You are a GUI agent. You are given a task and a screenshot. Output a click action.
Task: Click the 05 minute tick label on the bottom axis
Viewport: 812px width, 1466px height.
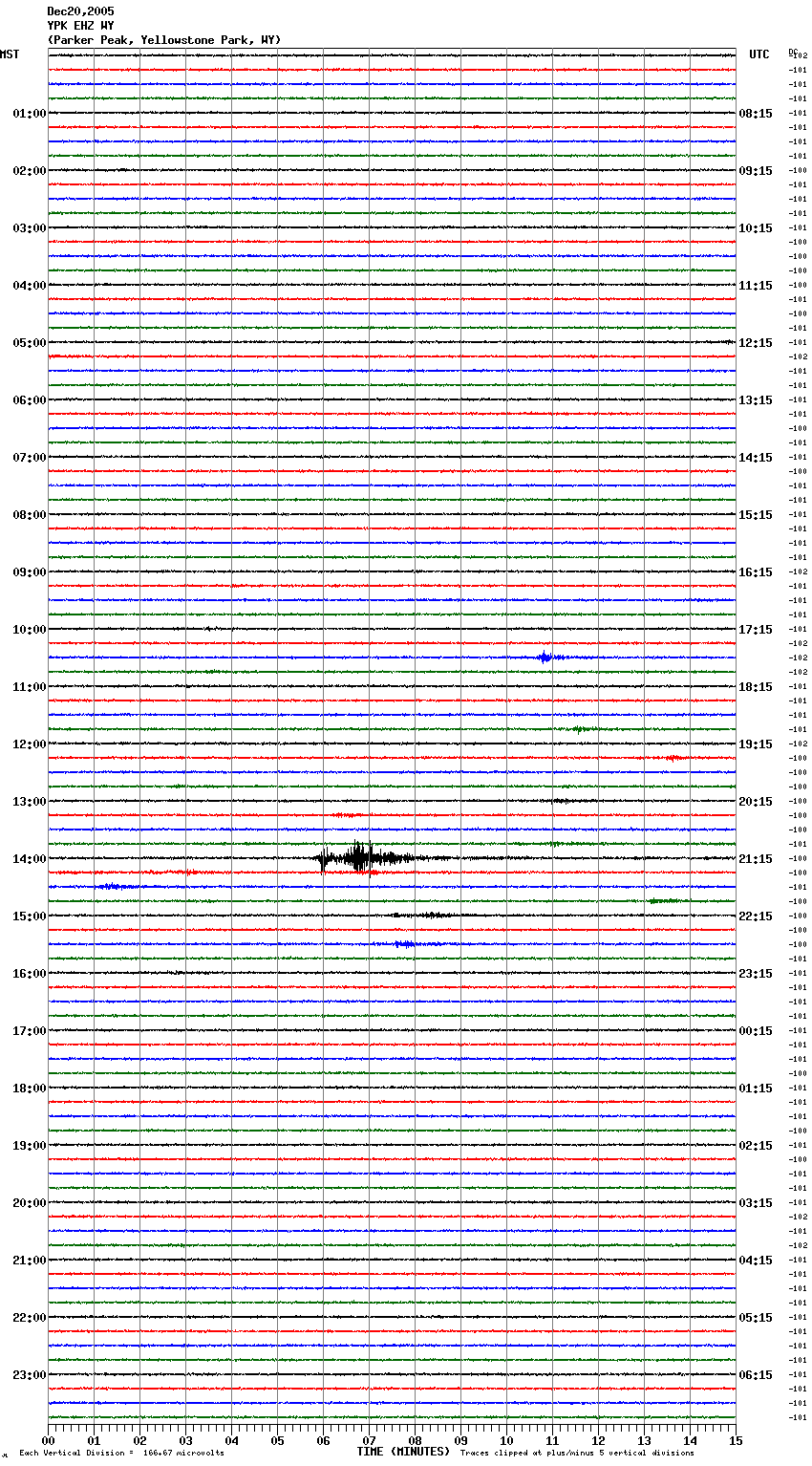tap(277, 1440)
